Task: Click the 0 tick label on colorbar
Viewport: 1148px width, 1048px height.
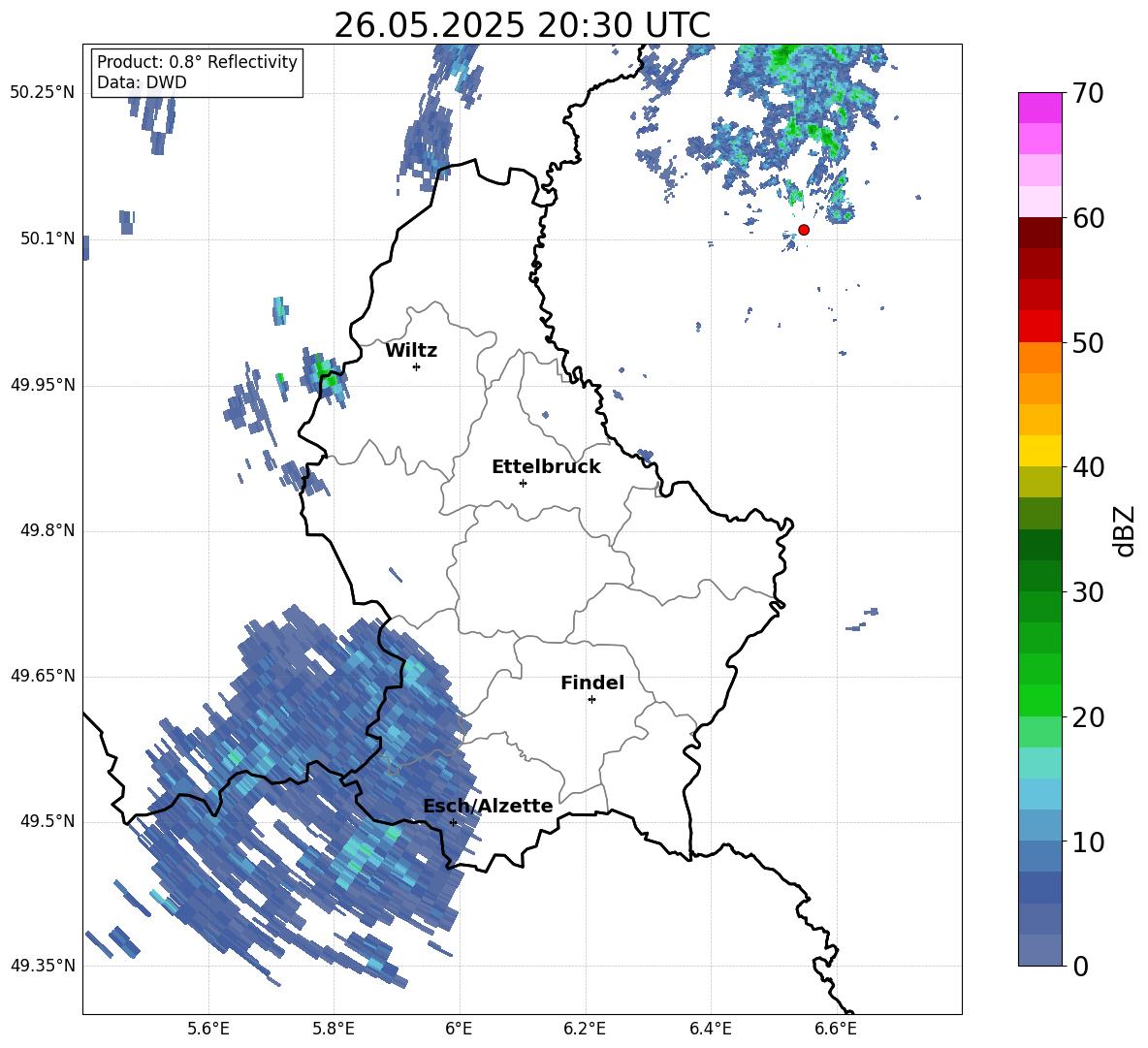Action: 1080,966
